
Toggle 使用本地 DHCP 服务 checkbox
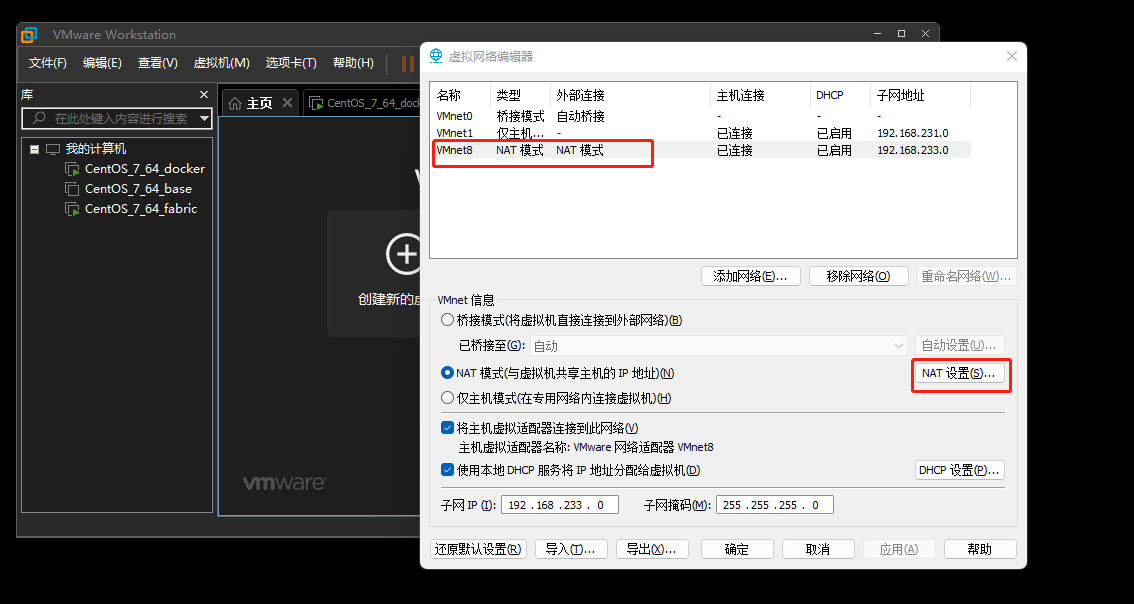click(x=448, y=470)
